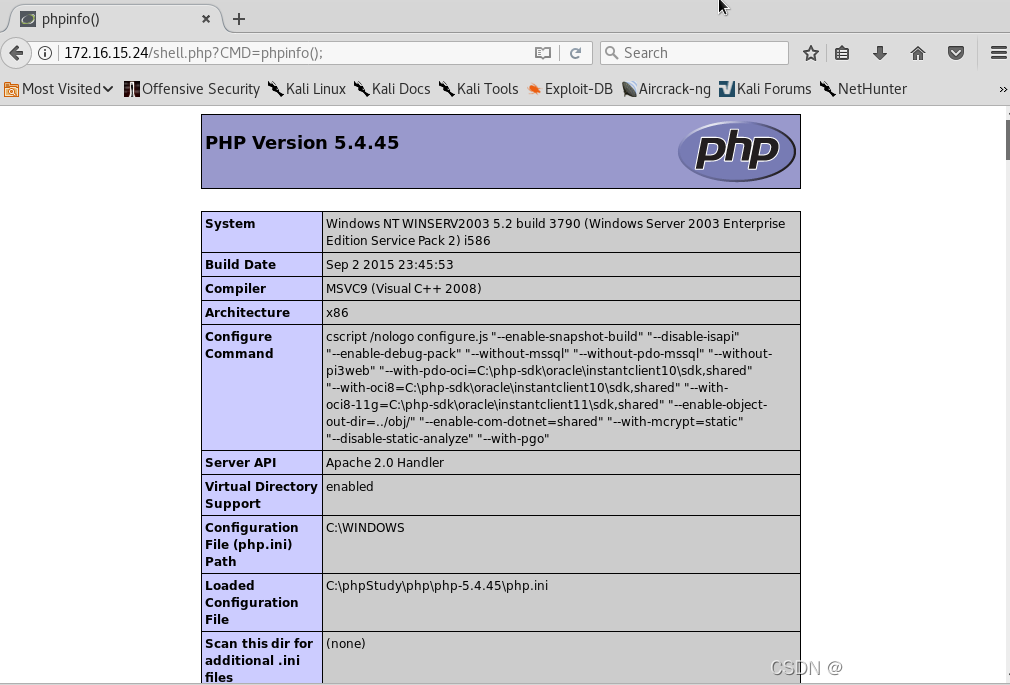Click Scan this dir for additional .ini label
This screenshot has width=1010, height=685.
(x=259, y=661)
